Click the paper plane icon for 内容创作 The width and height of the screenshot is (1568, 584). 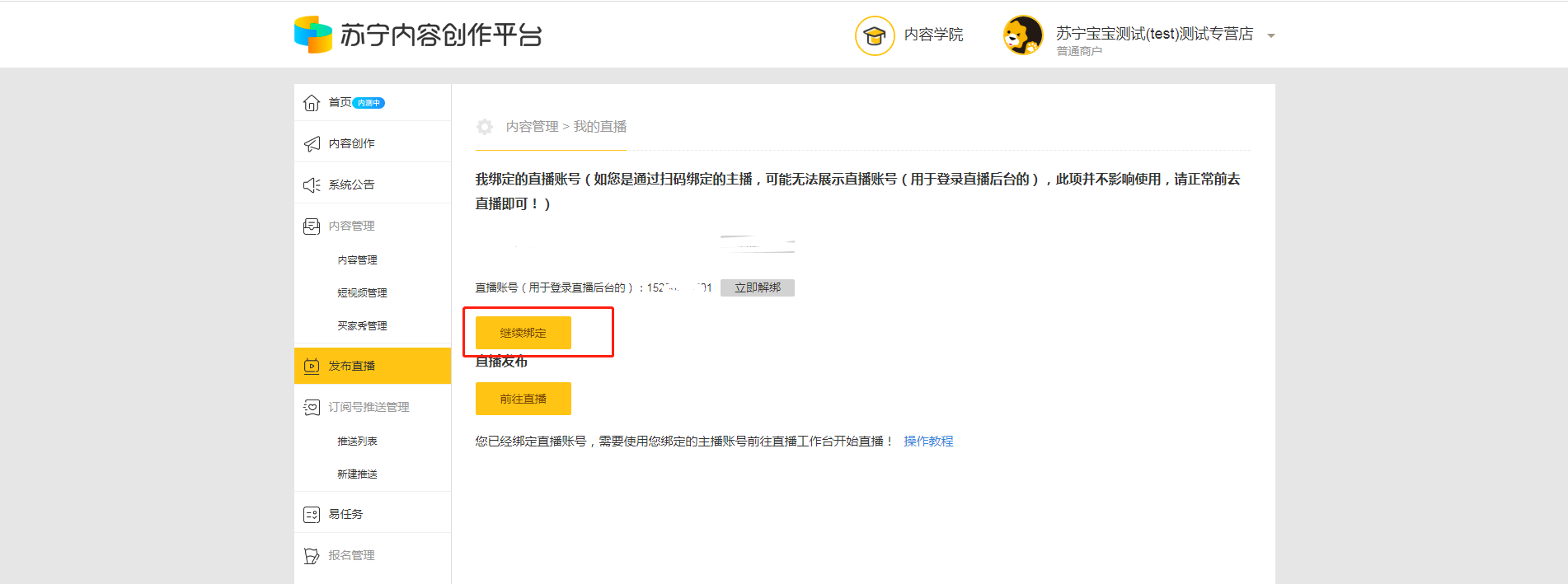pos(312,144)
